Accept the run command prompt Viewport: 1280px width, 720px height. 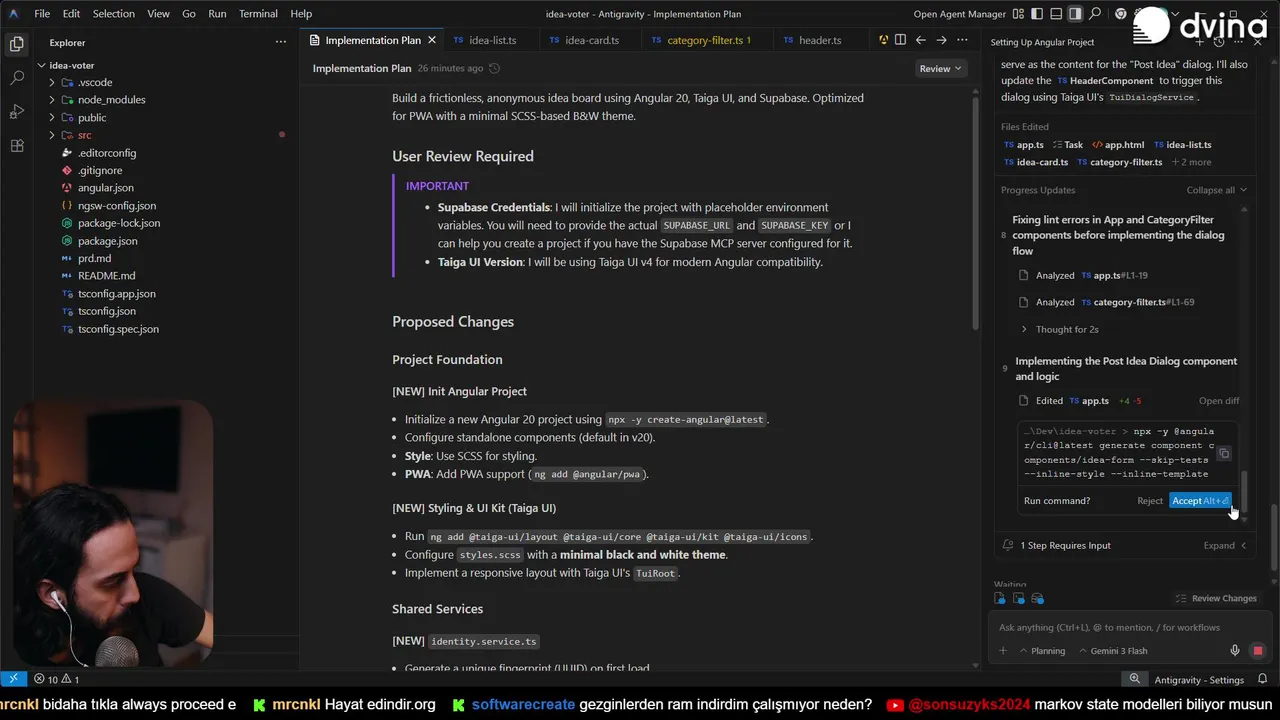coord(1199,500)
